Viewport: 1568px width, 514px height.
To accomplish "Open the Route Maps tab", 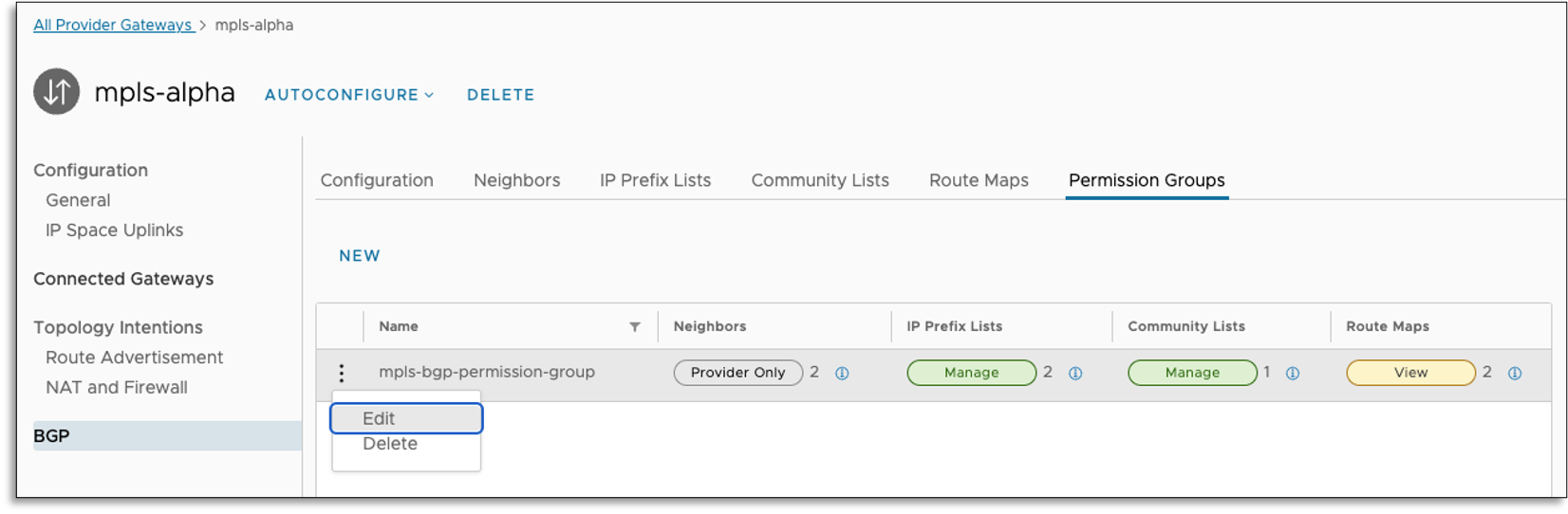I will coord(979,180).
